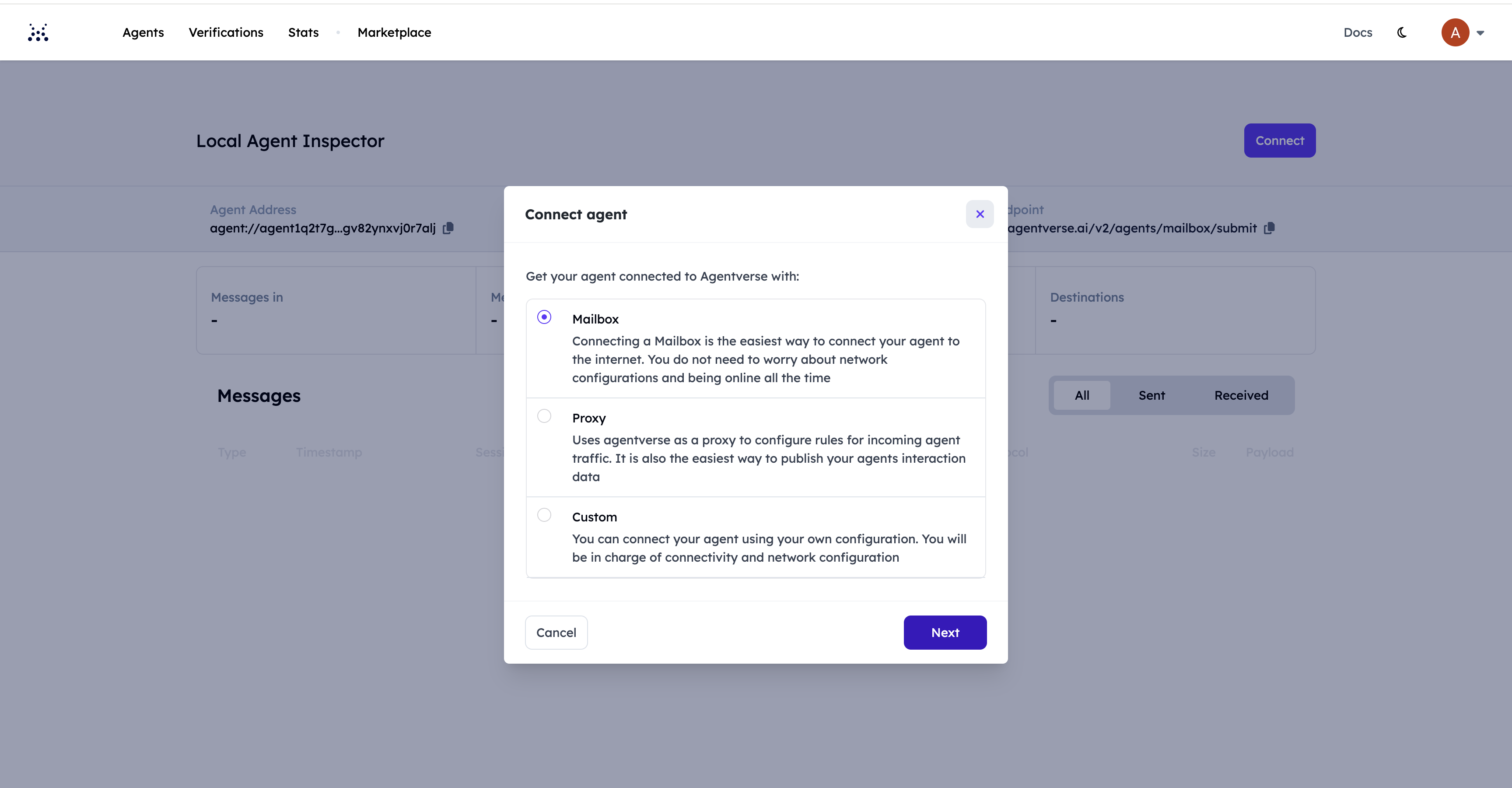This screenshot has width=1512, height=788.
Task: Copy the mailbox endpoint URL
Action: (1269, 228)
